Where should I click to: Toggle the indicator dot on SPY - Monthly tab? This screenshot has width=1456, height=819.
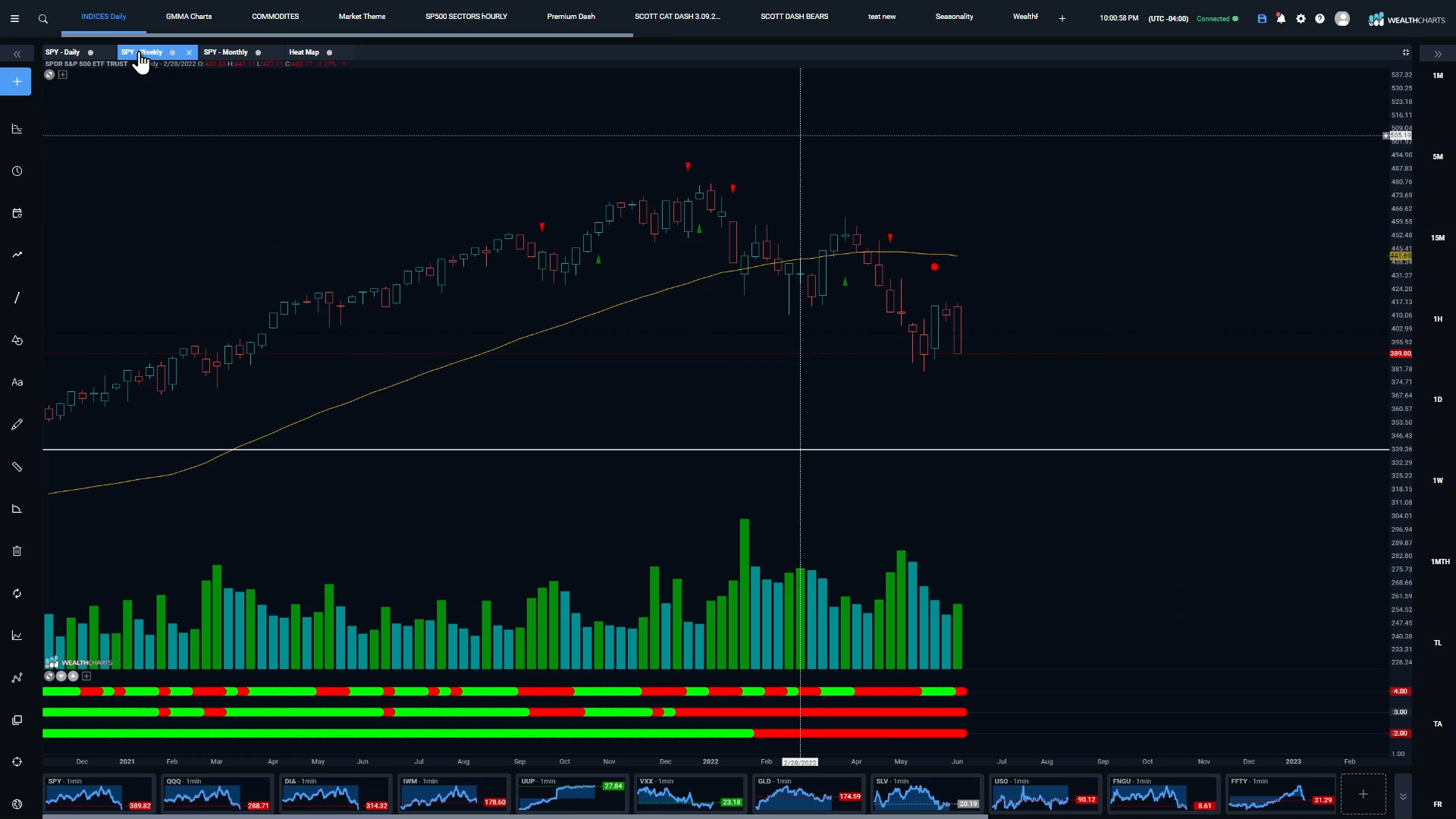[x=259, y=52]
